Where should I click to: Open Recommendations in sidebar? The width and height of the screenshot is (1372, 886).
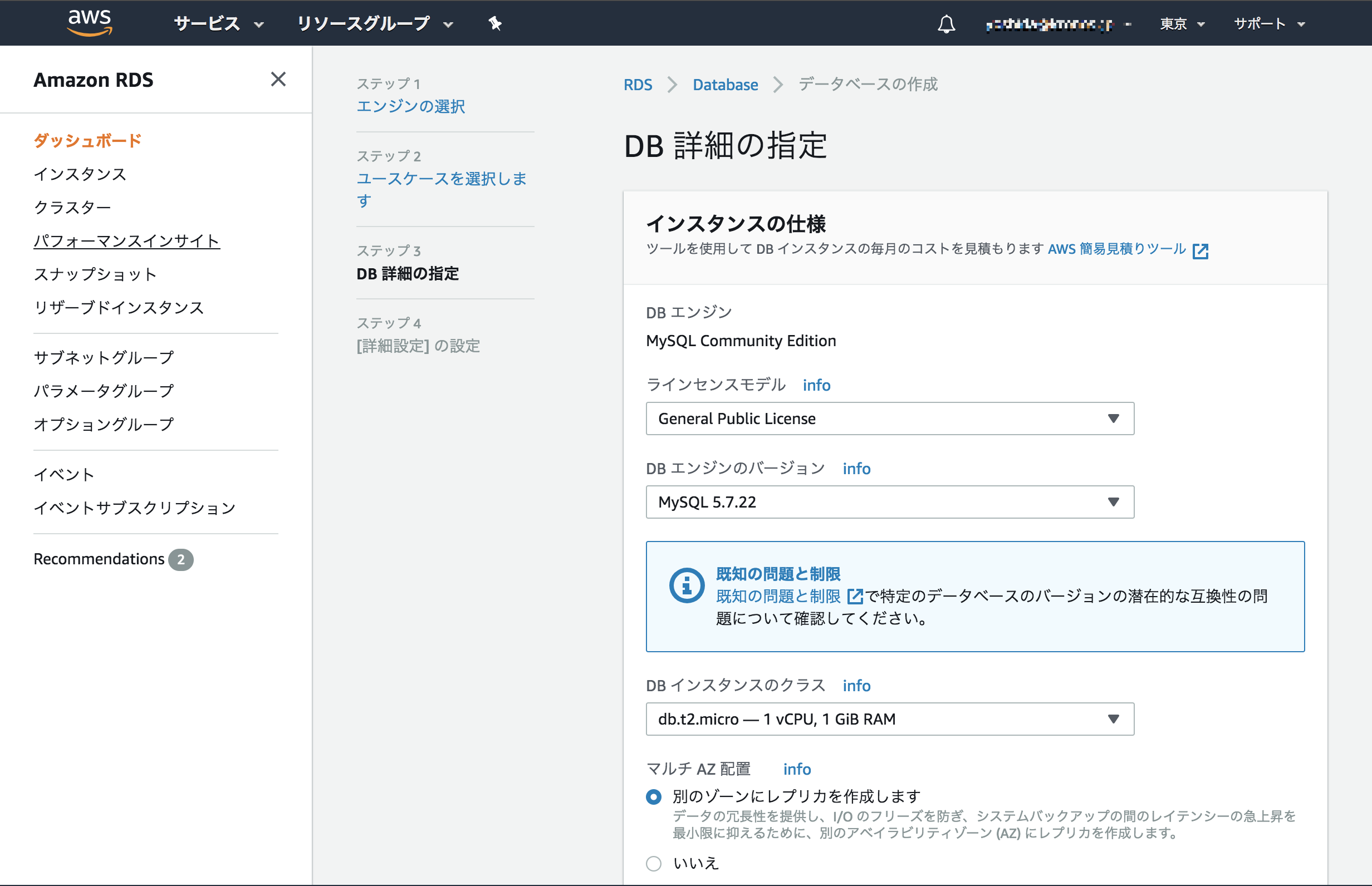pyautogui.click(x=99, y=559)
